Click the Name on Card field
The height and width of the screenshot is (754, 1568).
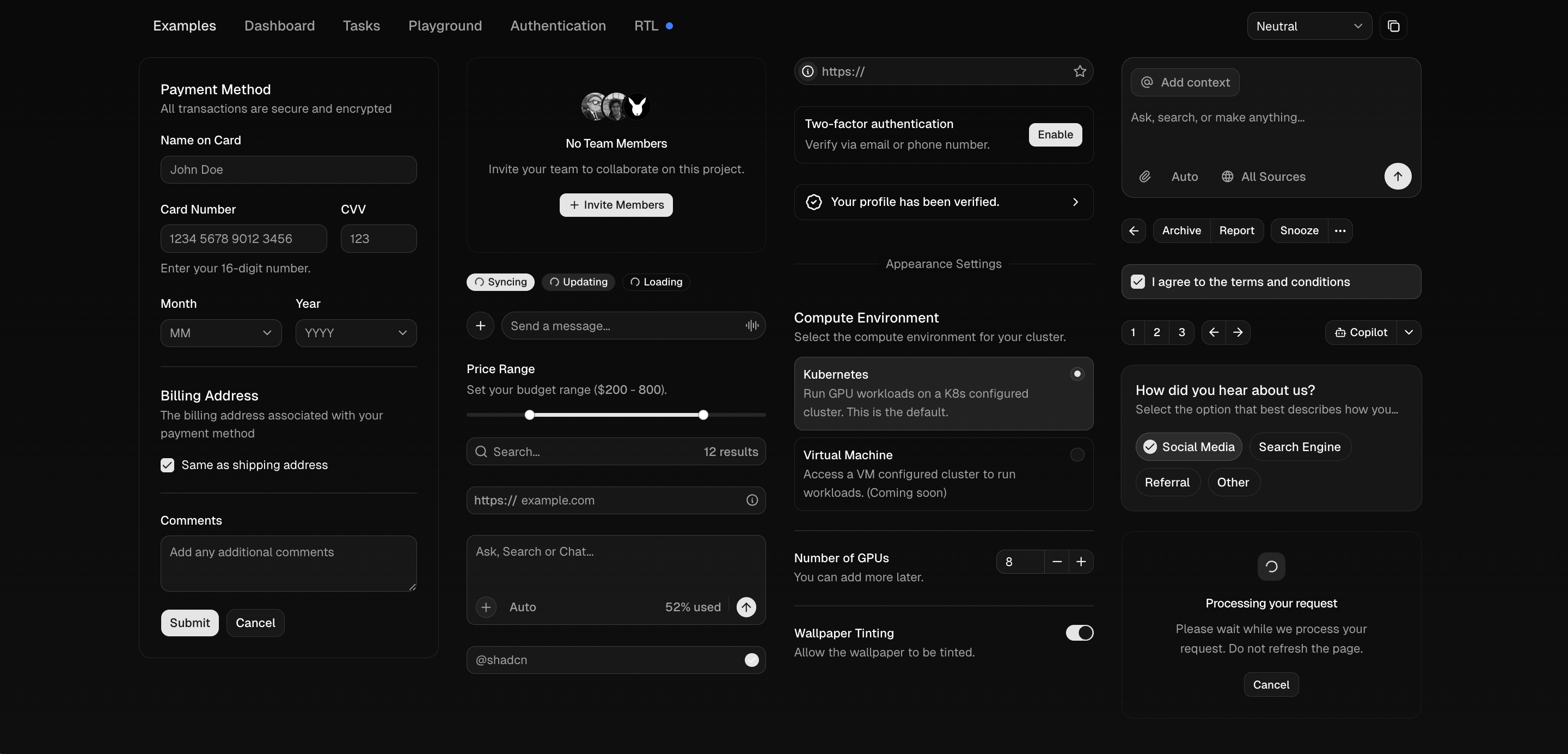[289, 170]
